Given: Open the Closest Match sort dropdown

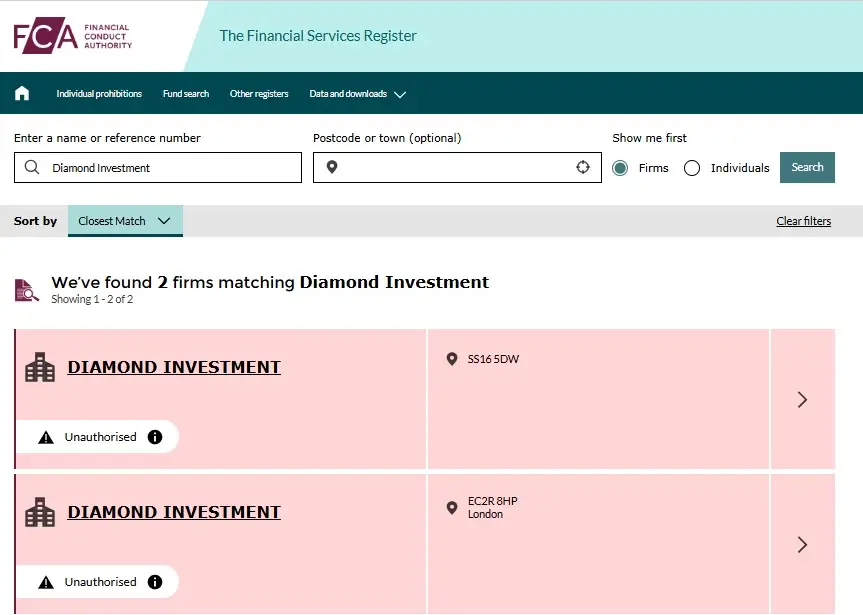Looking at the screenshot, I should coord(124,221).
